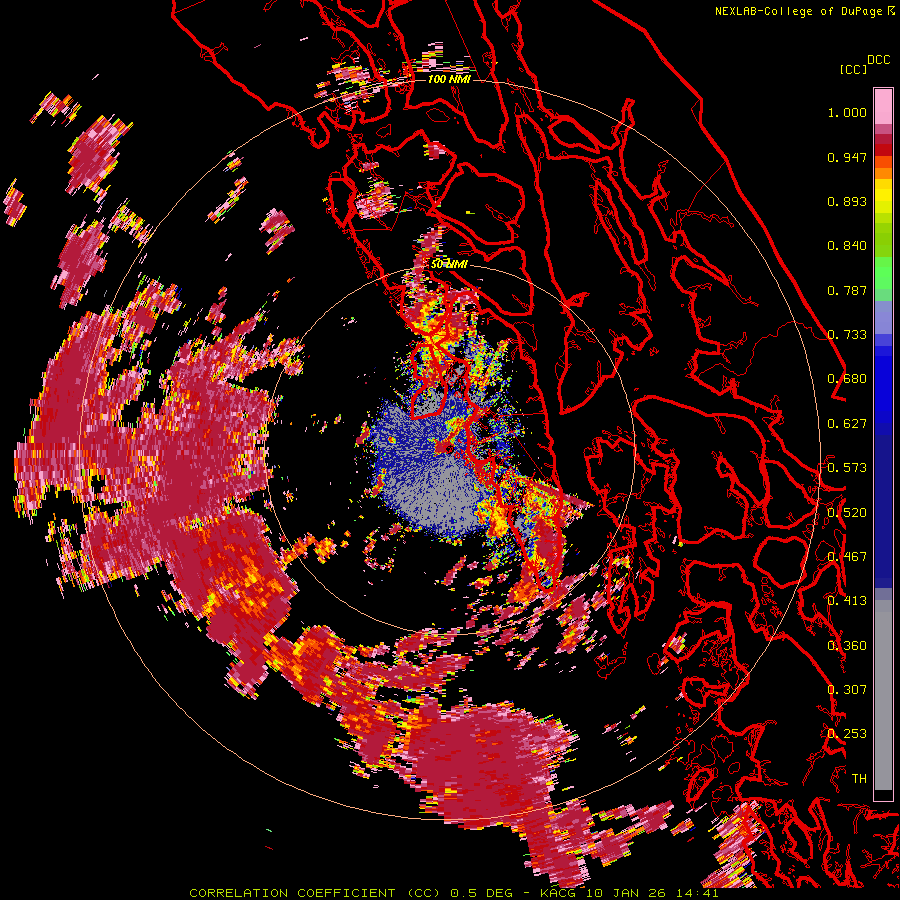900x900 pixels.
Task: Click the bright green color bar segment
Action: (x=883, y=273)
